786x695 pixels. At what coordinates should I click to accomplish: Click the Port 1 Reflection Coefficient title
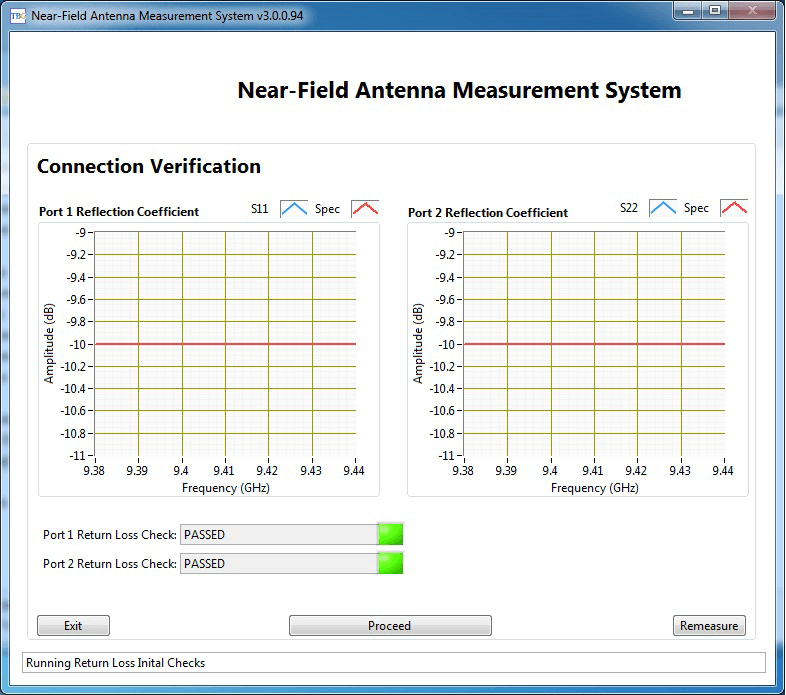pos(119,212)
